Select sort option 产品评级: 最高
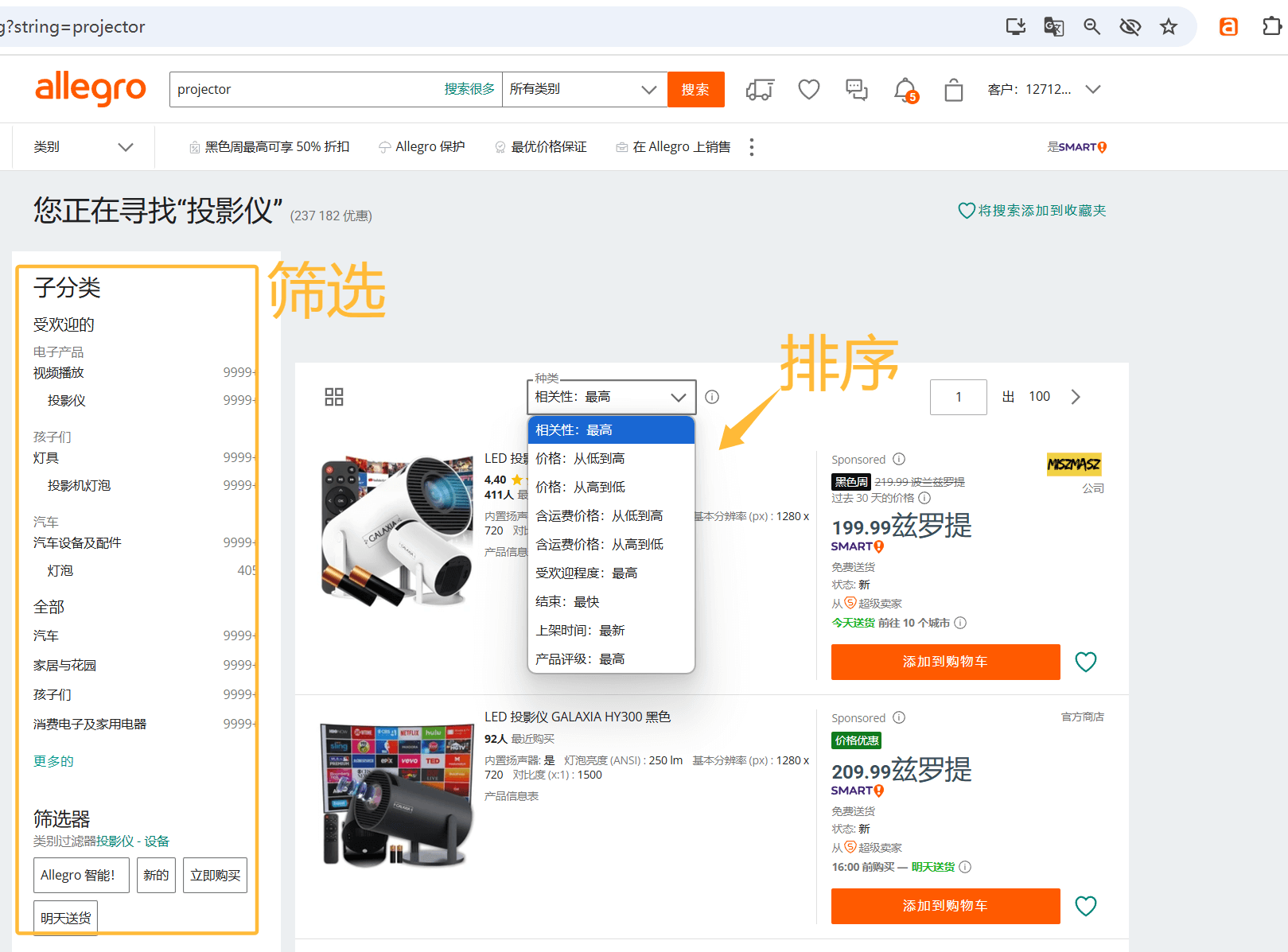1288x952 pixels. (611, 659)
